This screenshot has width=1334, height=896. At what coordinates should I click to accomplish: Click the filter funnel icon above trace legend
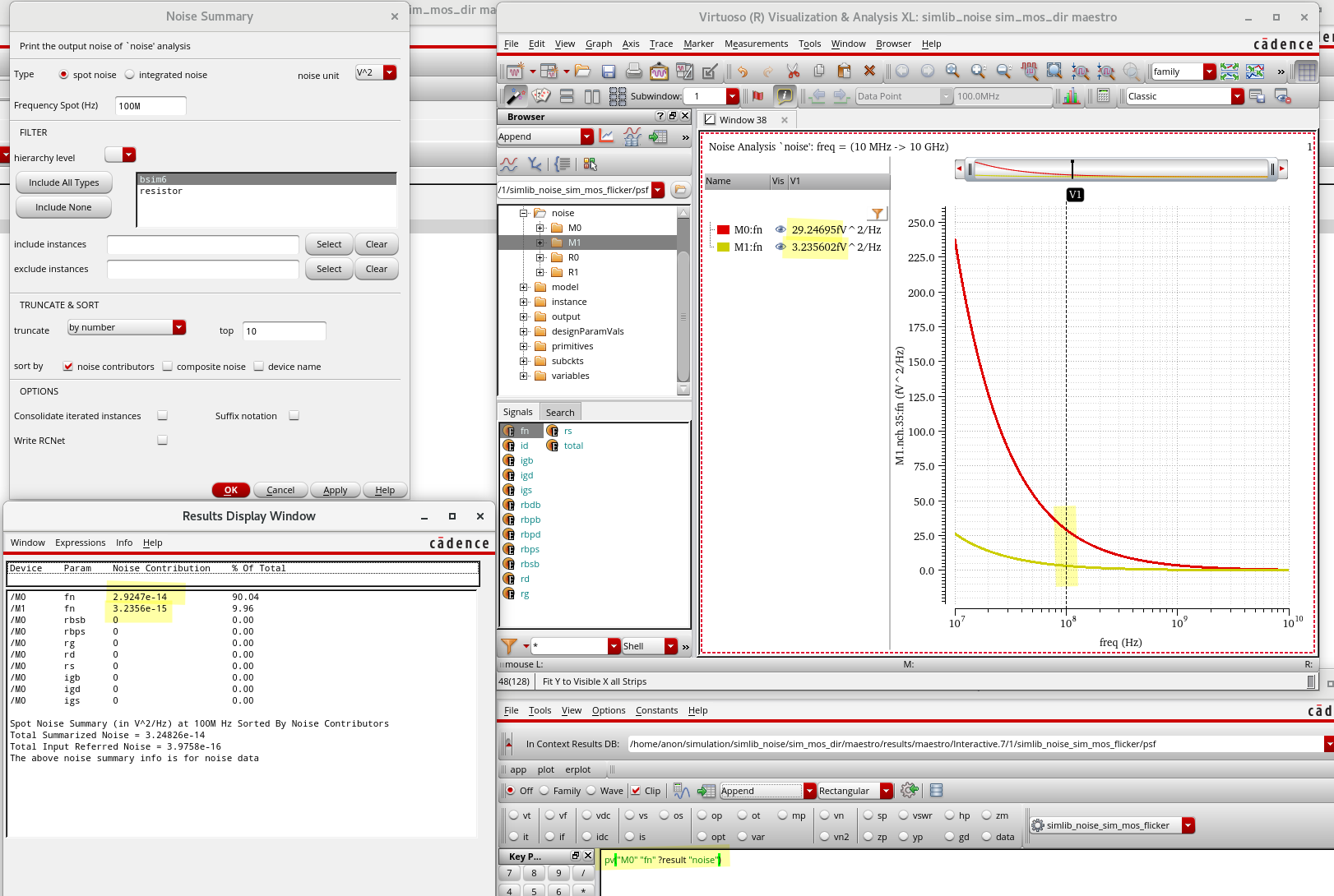pyautogui.click(x=878, y=214)
